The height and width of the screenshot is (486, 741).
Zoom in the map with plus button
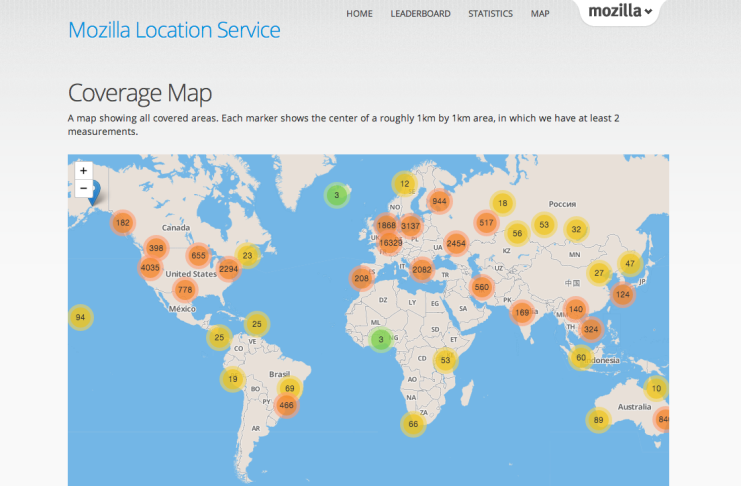coord(84,171)
